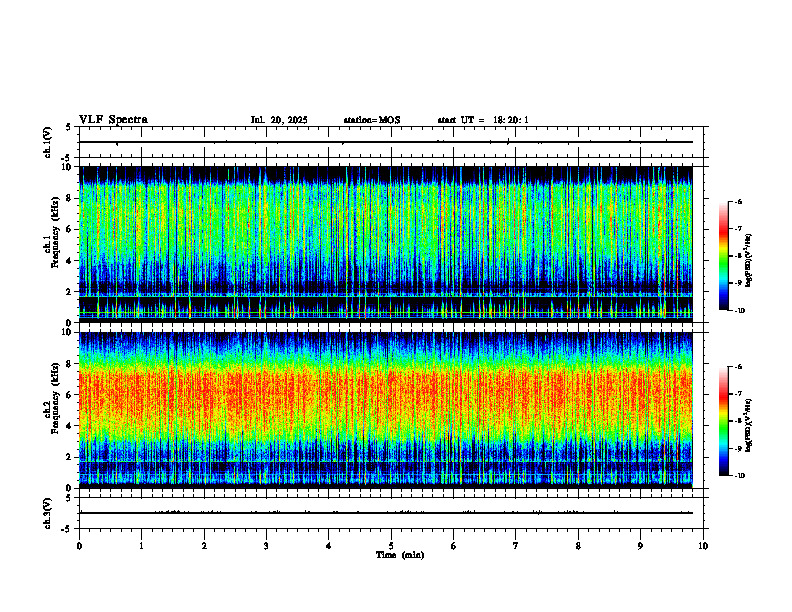Click the ch.1 color scale log(PSD) unit label
The image size is (792, 612).
749,260
